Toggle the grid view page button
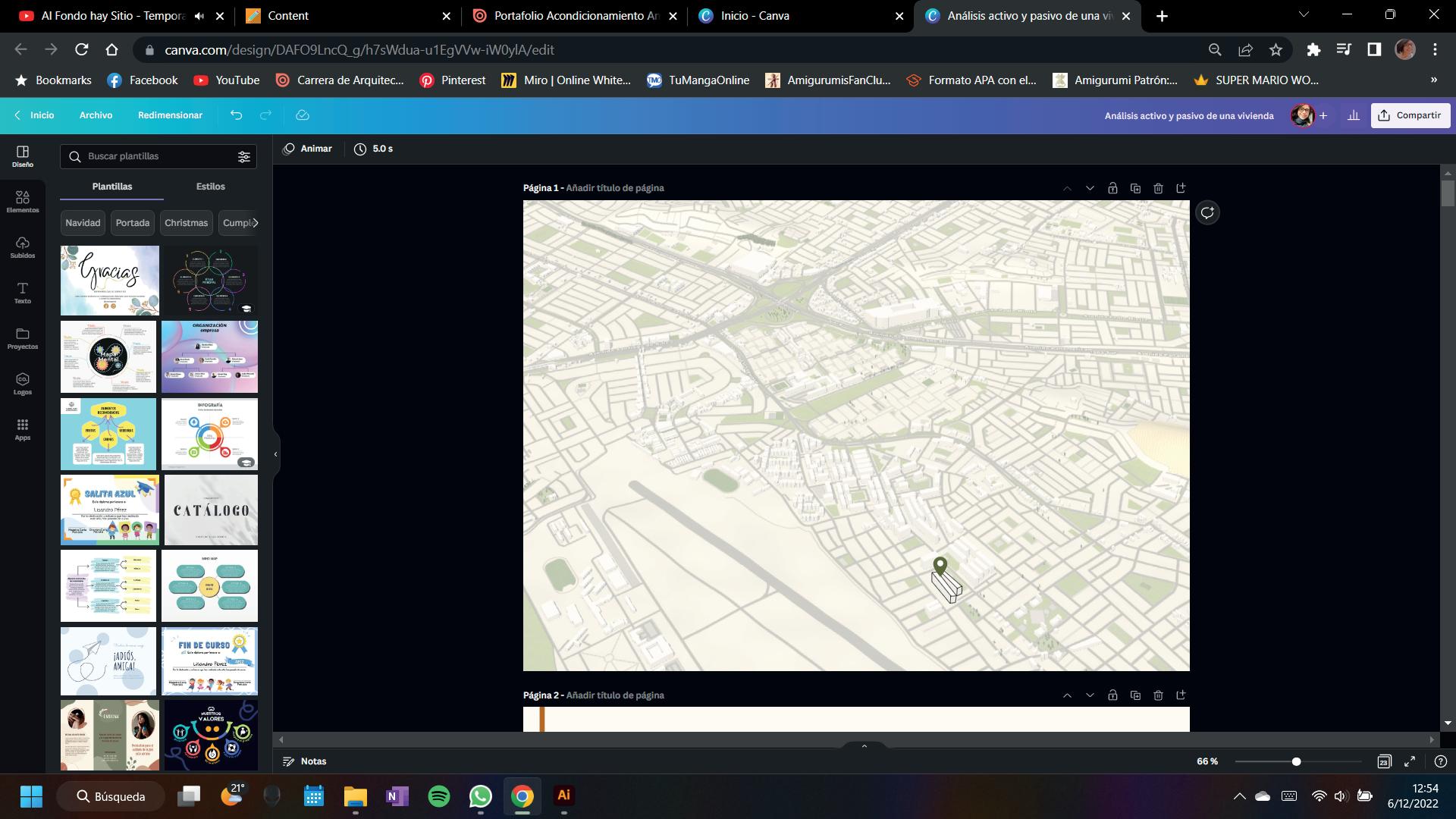 click(x=1384, y=761)
